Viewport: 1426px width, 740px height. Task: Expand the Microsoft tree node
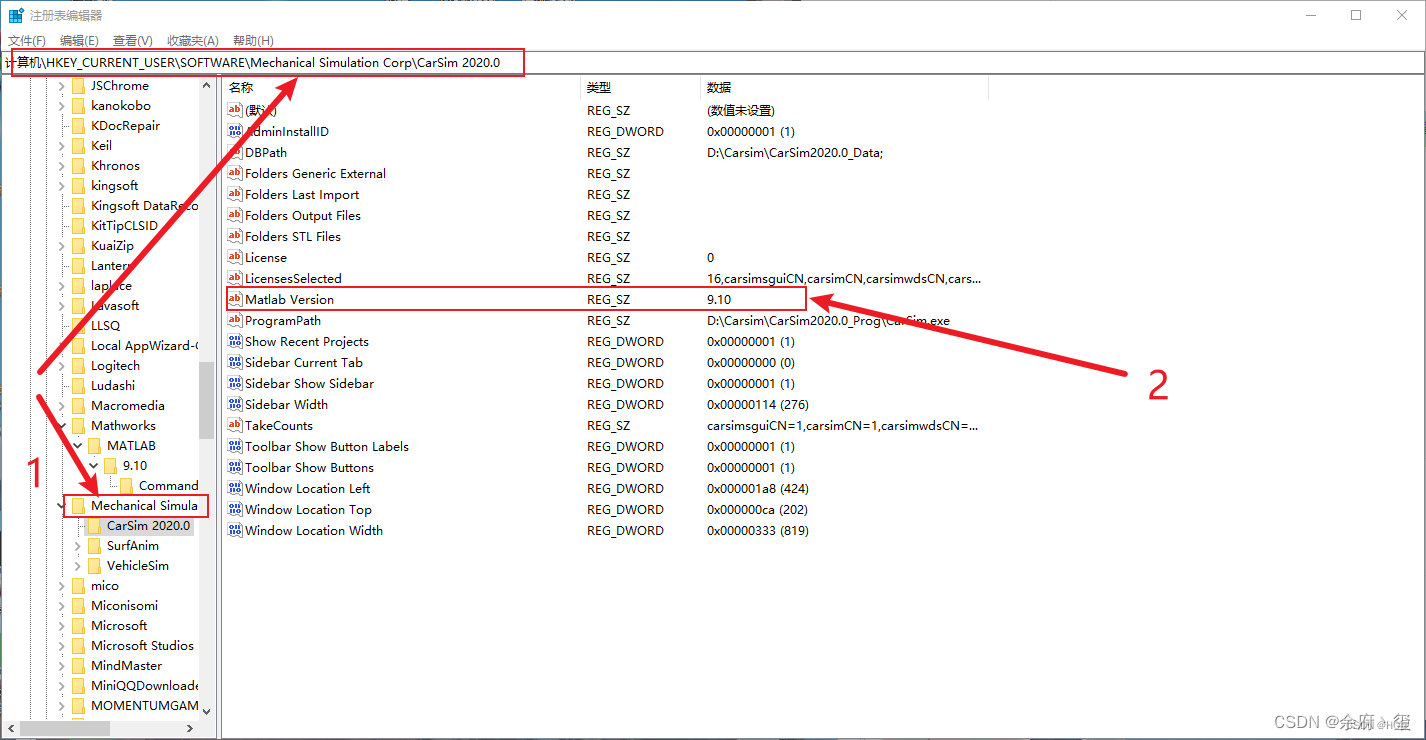click(62, 625)
